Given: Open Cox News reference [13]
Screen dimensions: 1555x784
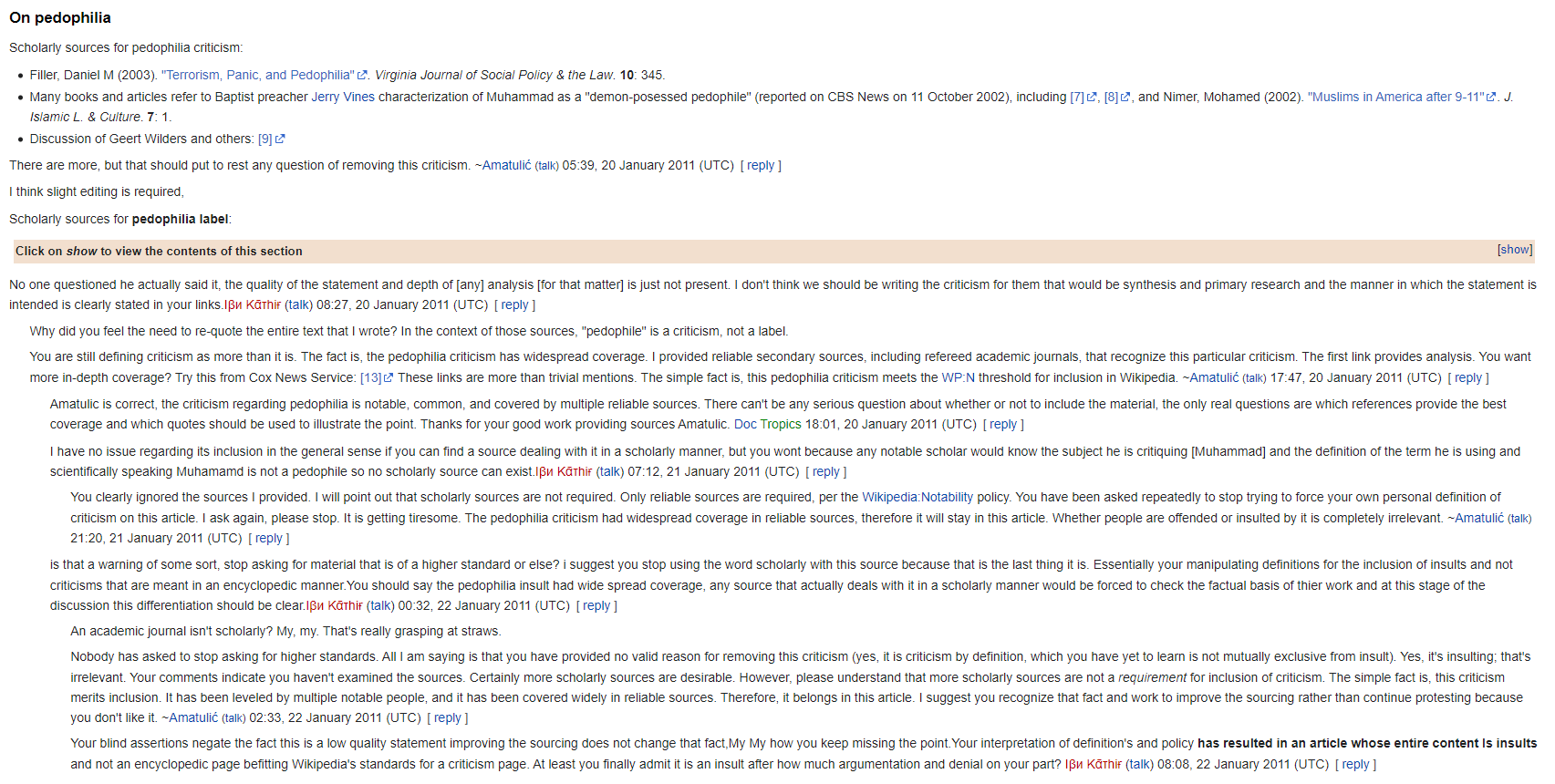Looking at the screenshot, I should [x=371, y=377].
